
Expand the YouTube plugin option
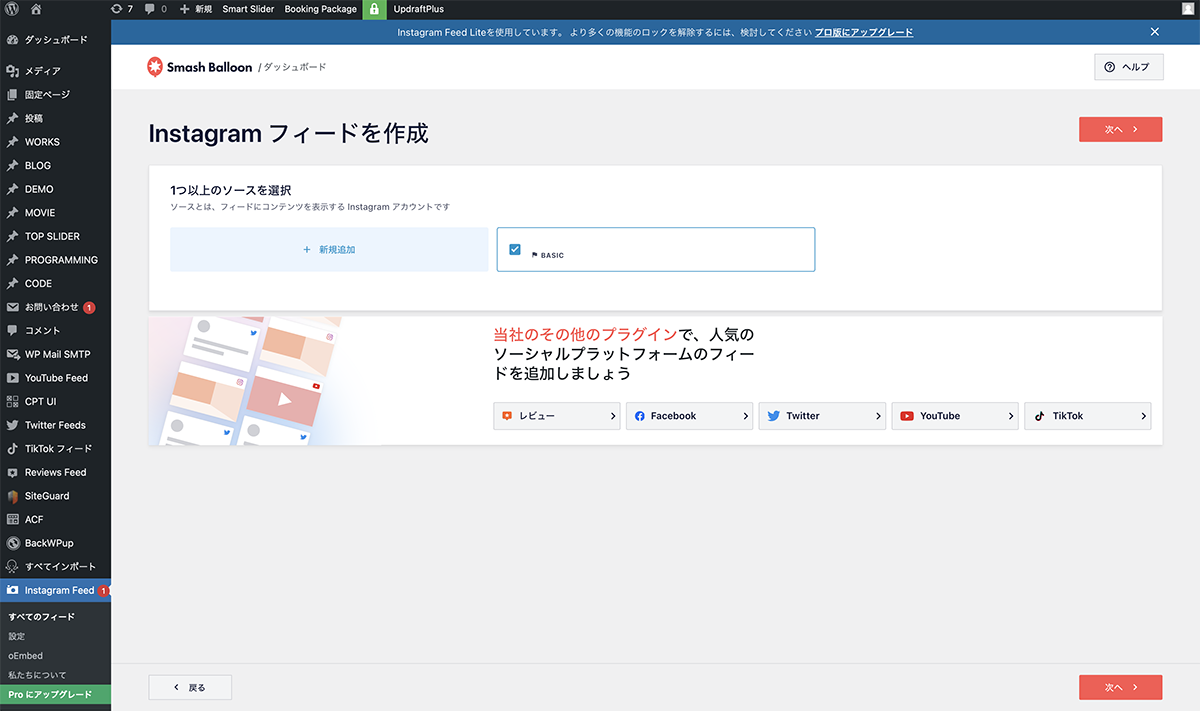954,416
